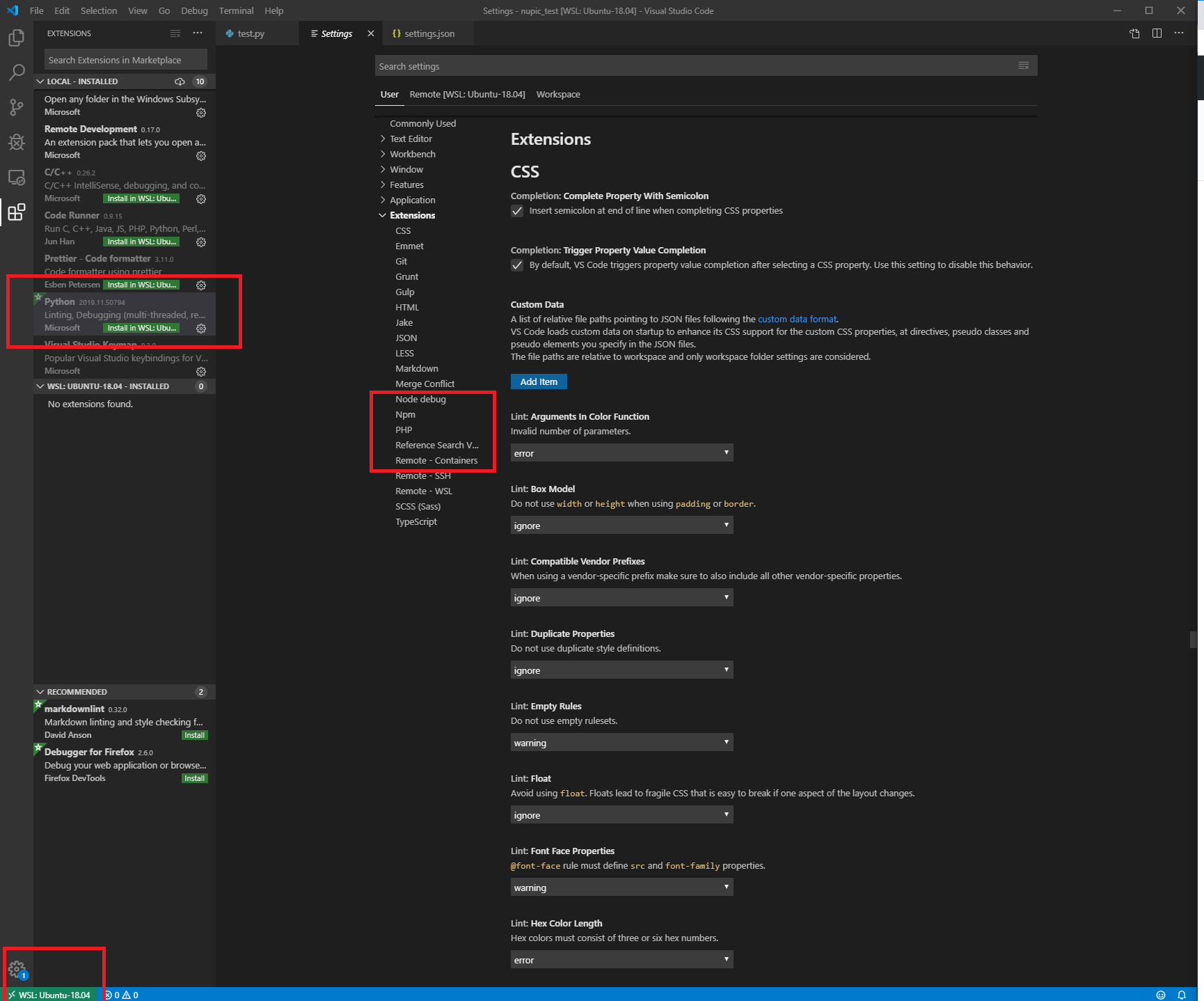Select Markdown in settings tree

[417, 369]
